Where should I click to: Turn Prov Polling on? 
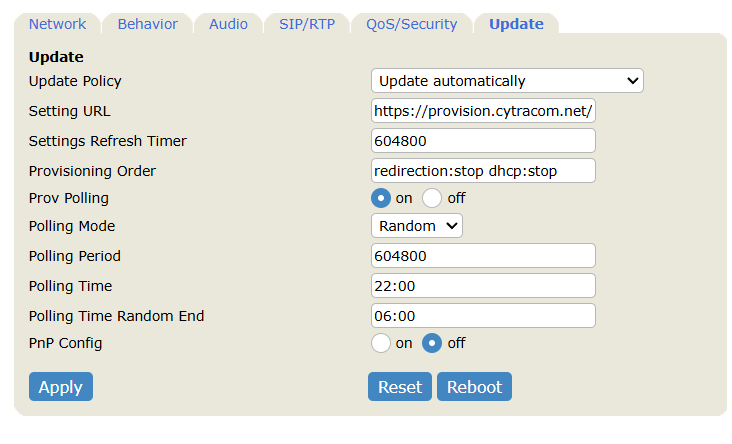381,198
